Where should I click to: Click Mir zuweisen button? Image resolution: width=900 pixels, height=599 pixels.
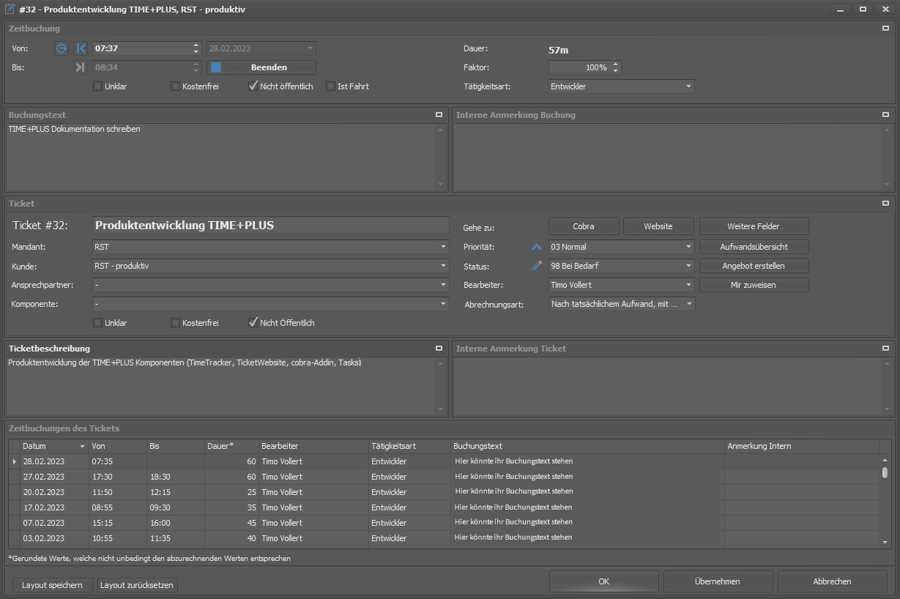(754, 285)
